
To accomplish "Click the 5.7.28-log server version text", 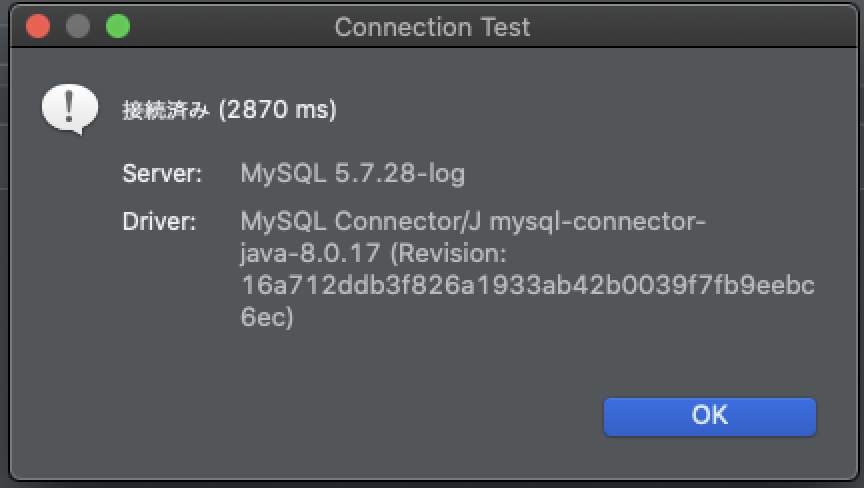I will 400,173.
